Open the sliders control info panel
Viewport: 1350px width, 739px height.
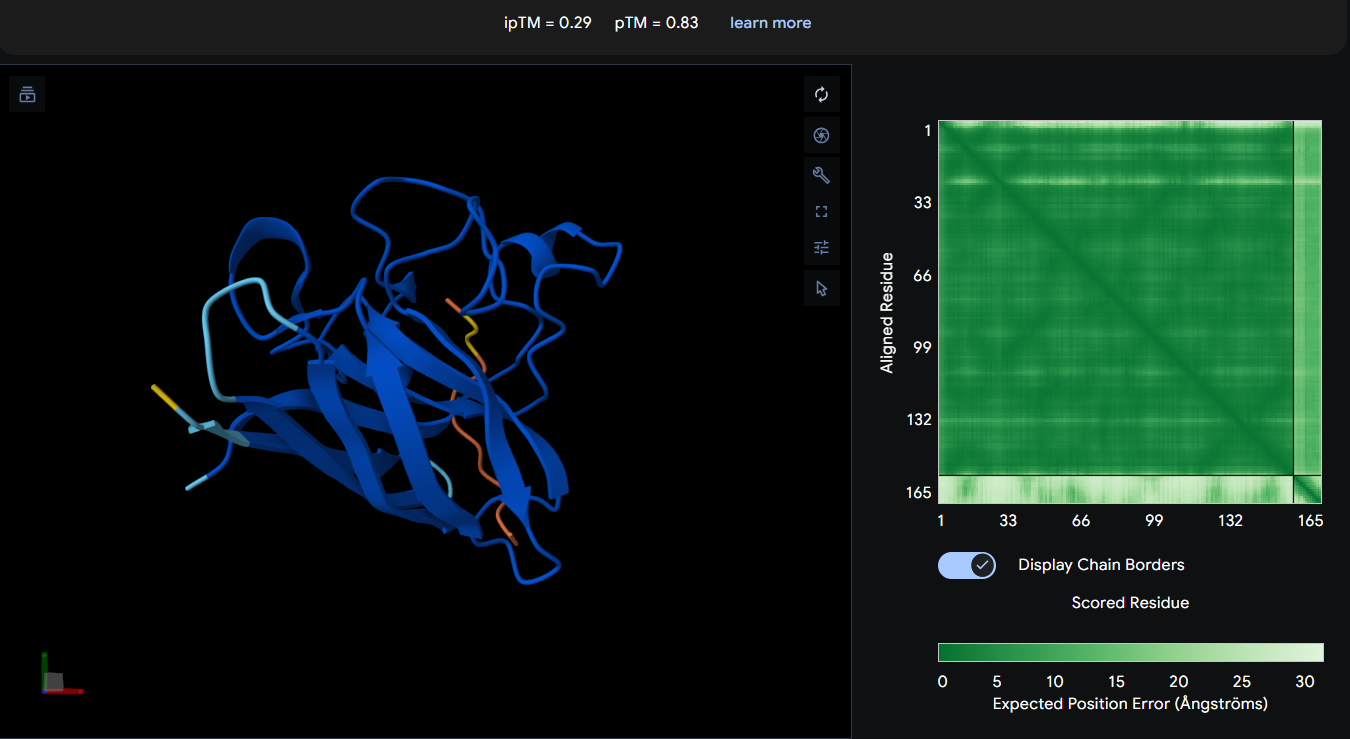pyautogui.click(x=822, y=247)
